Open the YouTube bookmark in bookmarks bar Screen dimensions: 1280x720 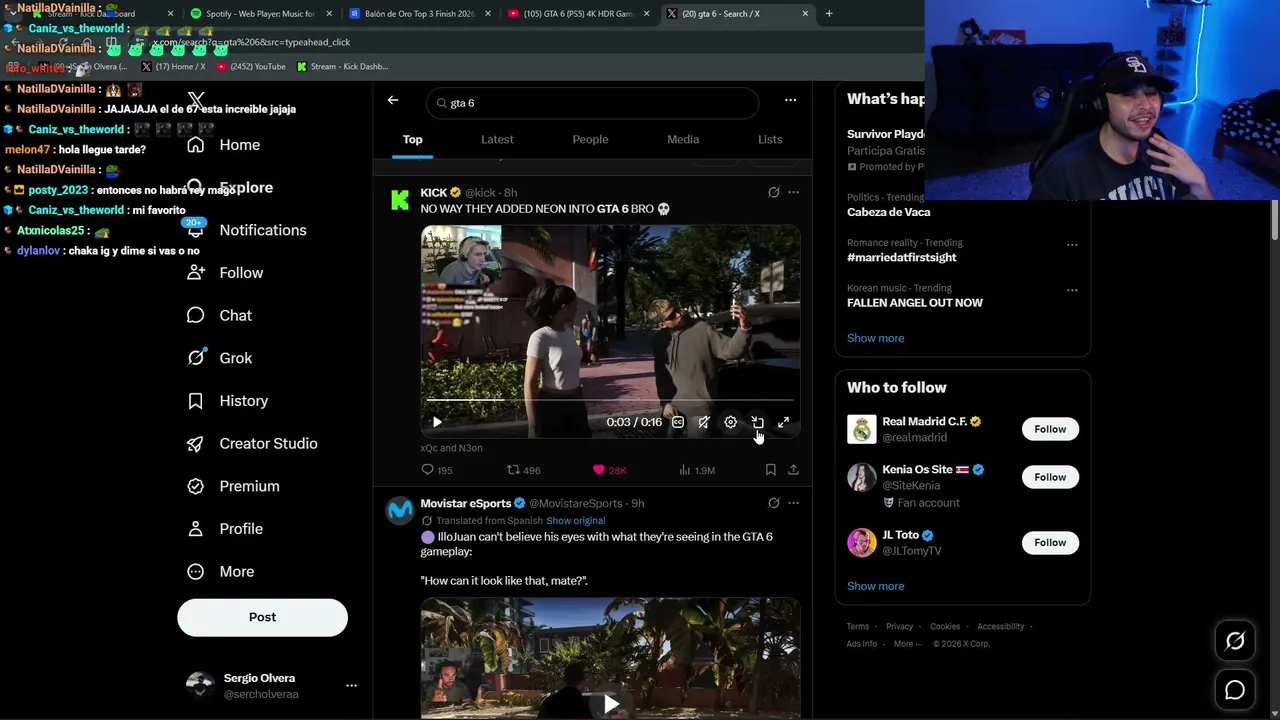click(x=251, y=67)
